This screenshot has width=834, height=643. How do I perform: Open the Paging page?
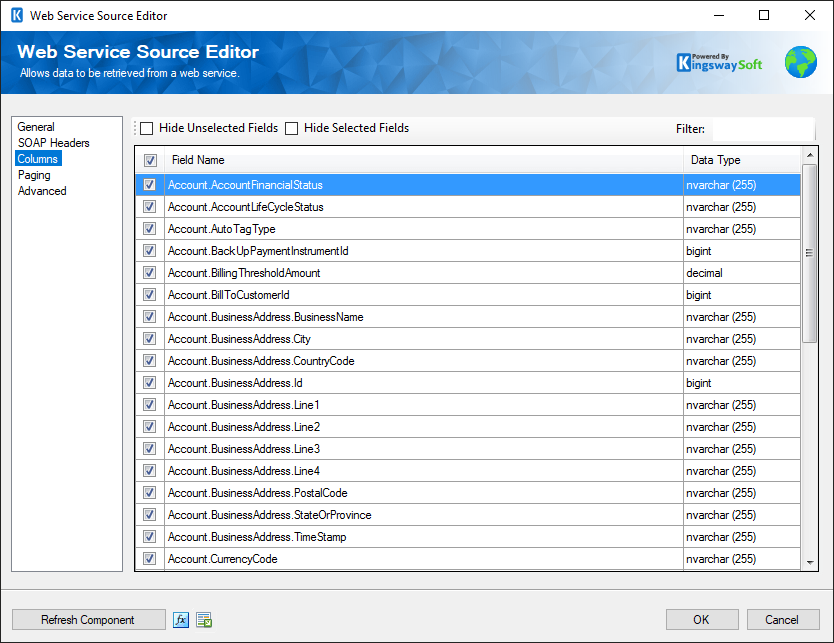(34, 175)
